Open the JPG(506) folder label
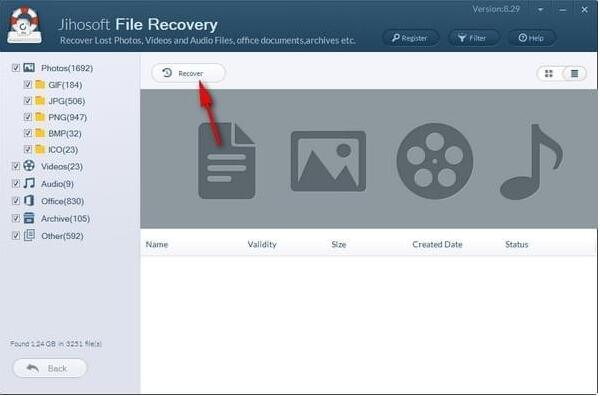Screen dimensions: 600x396 [x=67, y=101]
